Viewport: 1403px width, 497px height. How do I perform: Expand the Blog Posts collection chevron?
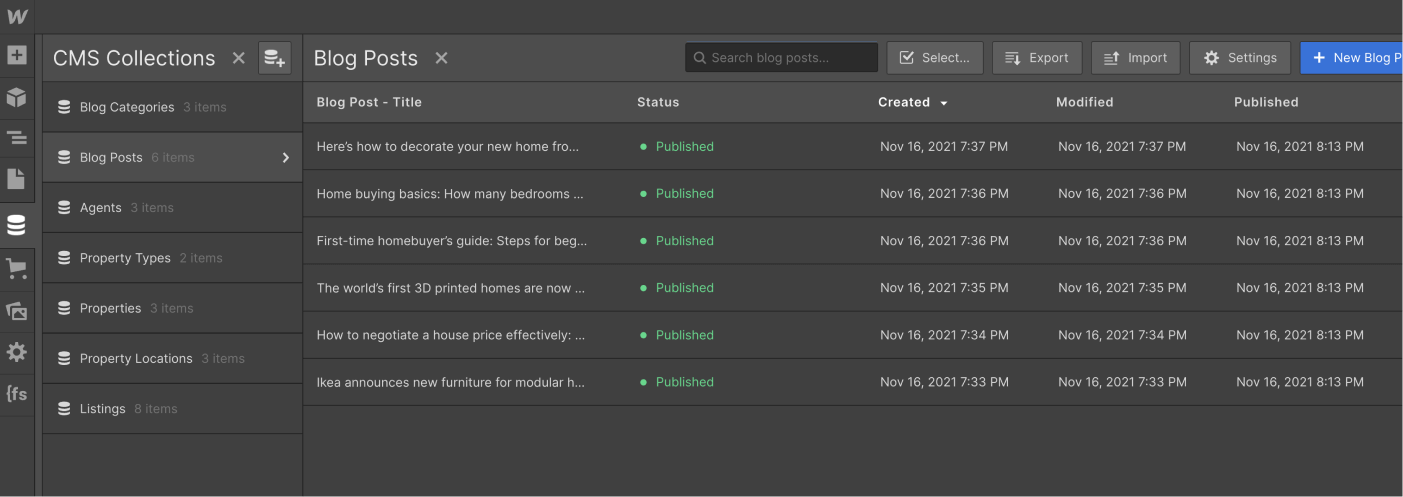(x=285, y=158)
